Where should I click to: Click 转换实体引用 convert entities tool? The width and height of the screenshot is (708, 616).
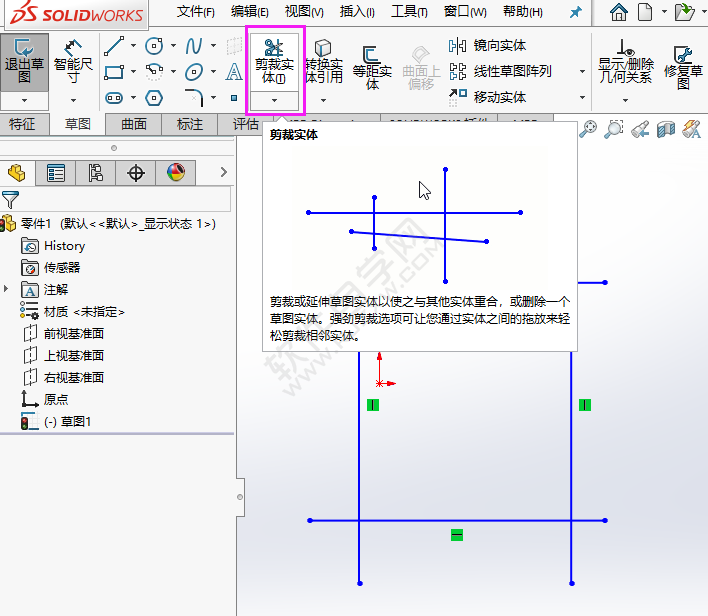323,62
